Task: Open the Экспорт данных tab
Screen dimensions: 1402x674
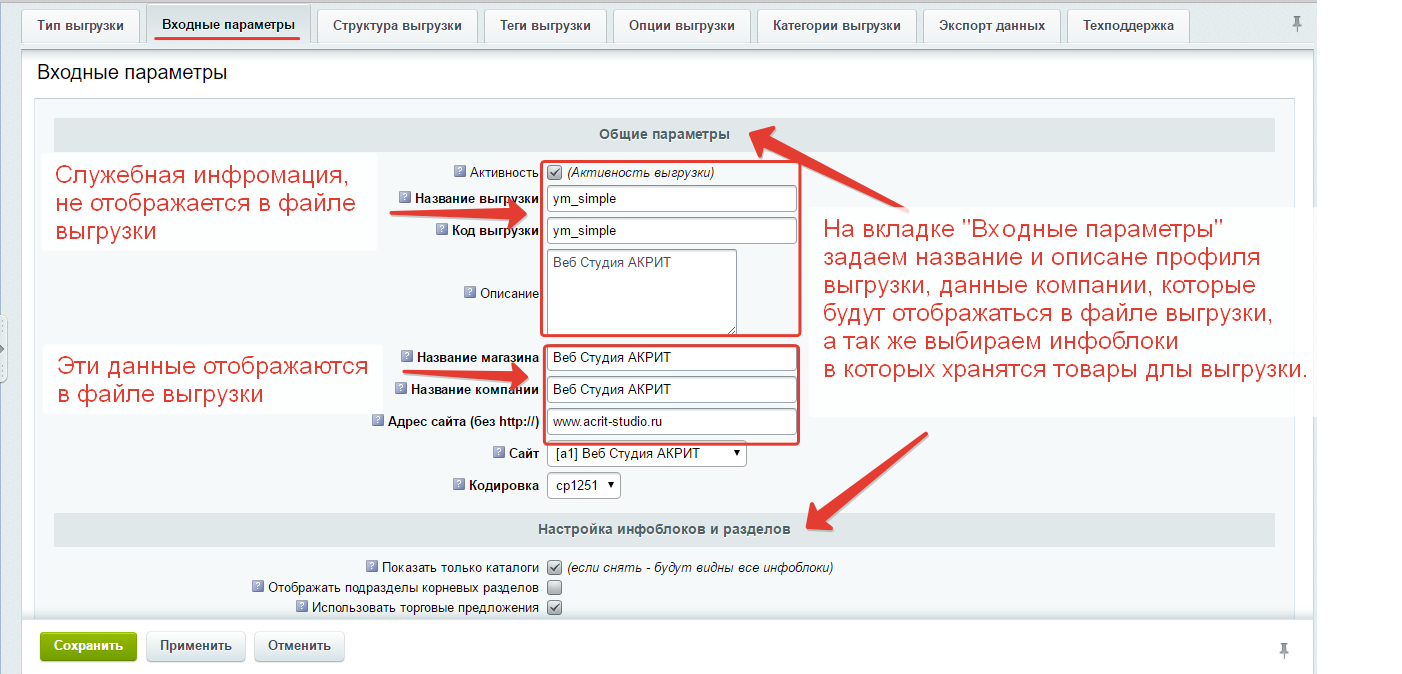Action: click(x=991, y=25)
